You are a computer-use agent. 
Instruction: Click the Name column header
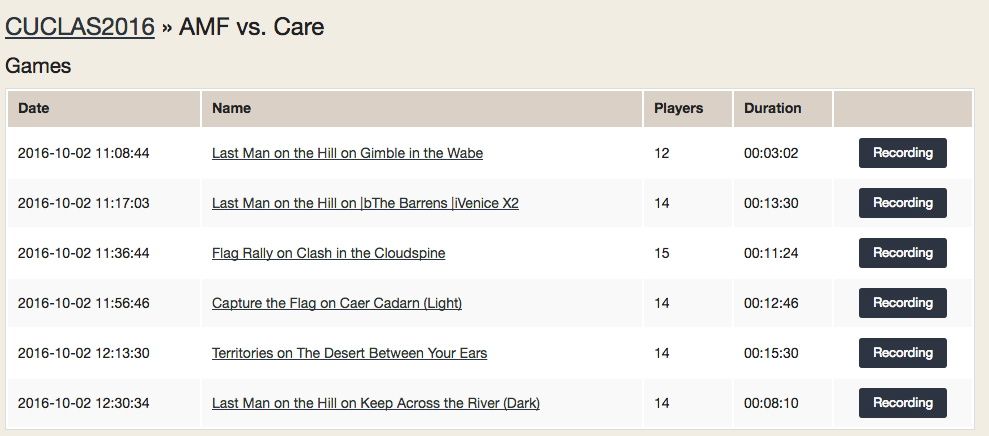click(x=231, y=108)
